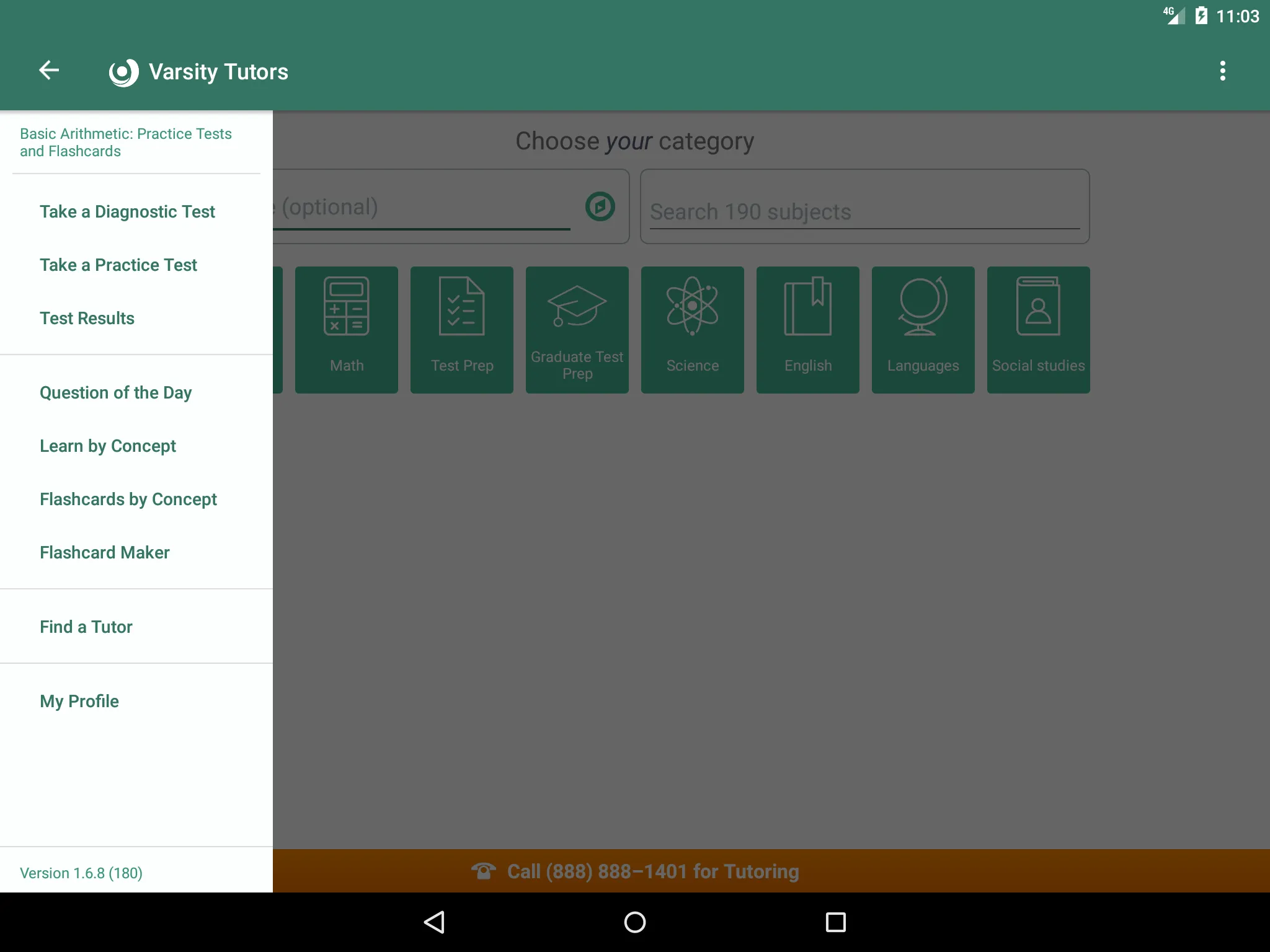Screen dimensions: 1270x952
Task: Expand Learn by Concept section
Action: pyautogui.click(x=108, y=445)
